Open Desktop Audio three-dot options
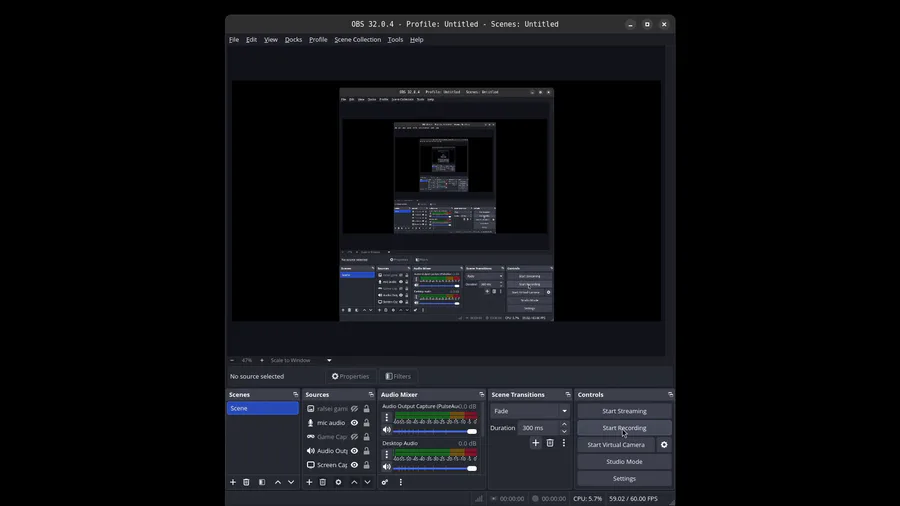 pyautogui.click(x=387, y=454)
